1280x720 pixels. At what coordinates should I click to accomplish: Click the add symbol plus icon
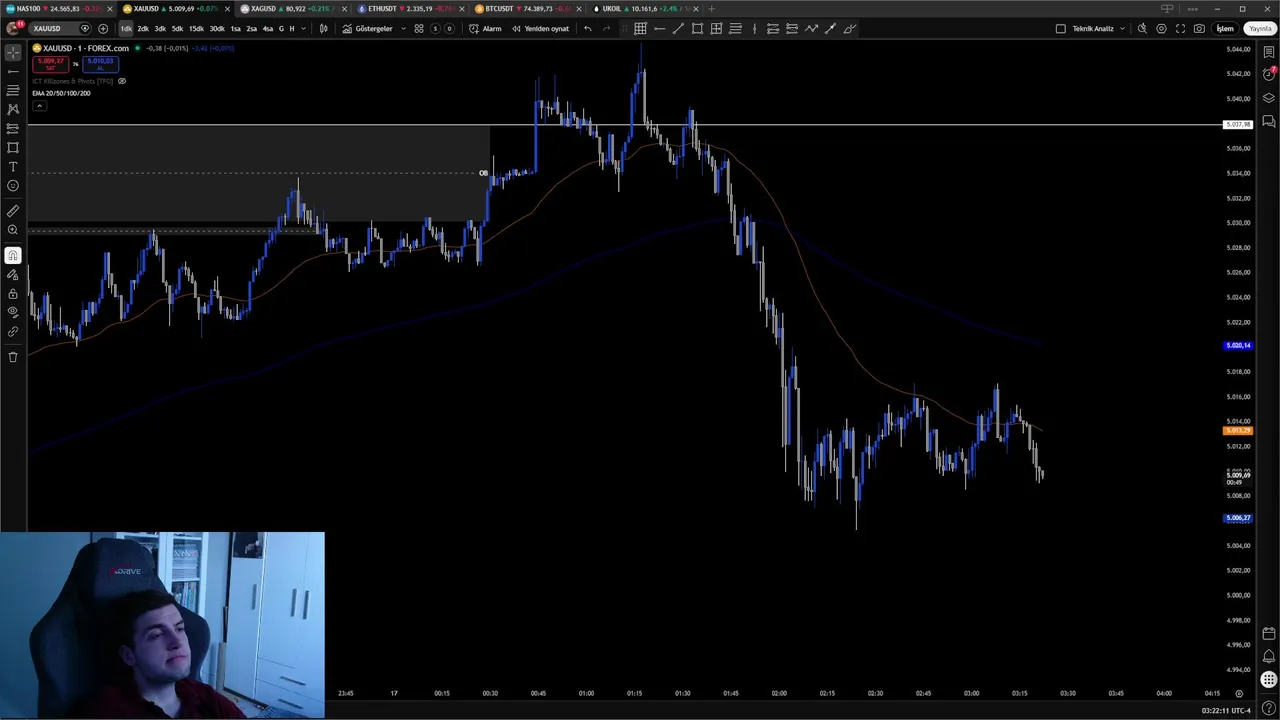click(103, 28)
